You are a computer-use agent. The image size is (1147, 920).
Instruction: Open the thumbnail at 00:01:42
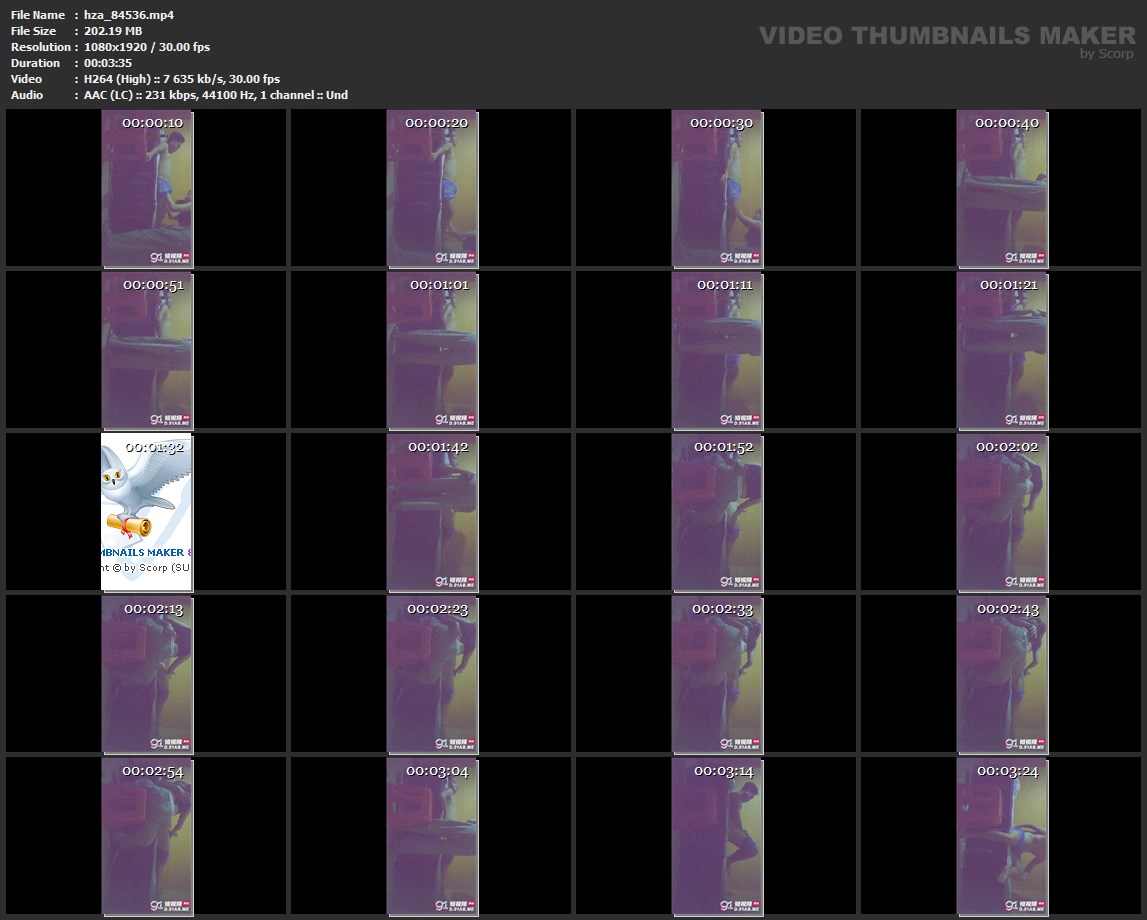[432, 511]
